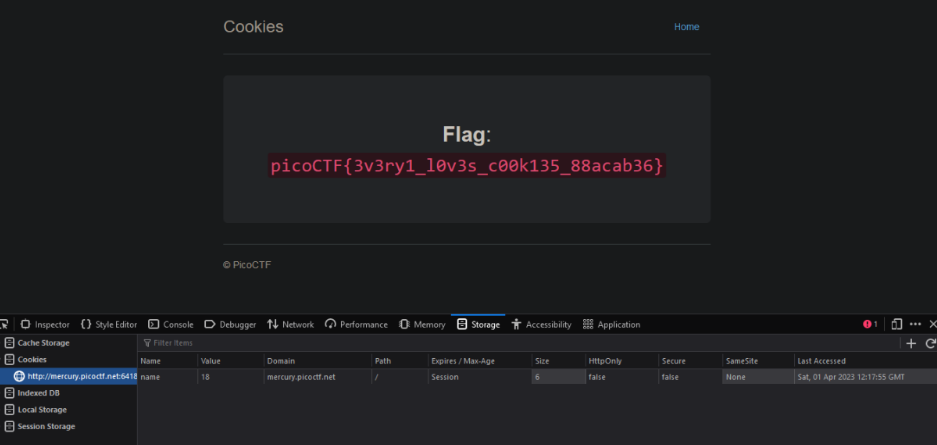Image resolution: width=937 pixels, height=445 pixels.
Task: Open the Accessibility panel tab
Action: coord(541,325)
